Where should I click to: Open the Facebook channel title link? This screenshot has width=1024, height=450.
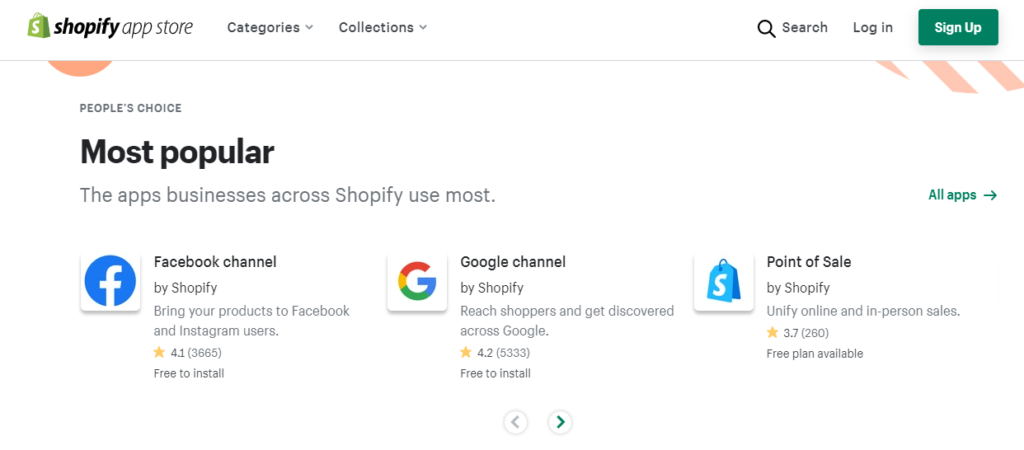click(215, 262)
